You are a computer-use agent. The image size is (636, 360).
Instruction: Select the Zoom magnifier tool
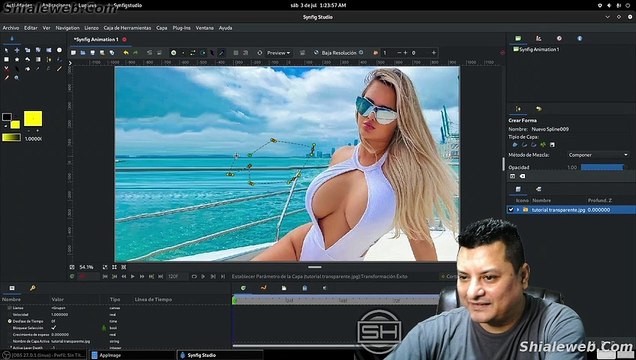(x=17, y=78)
